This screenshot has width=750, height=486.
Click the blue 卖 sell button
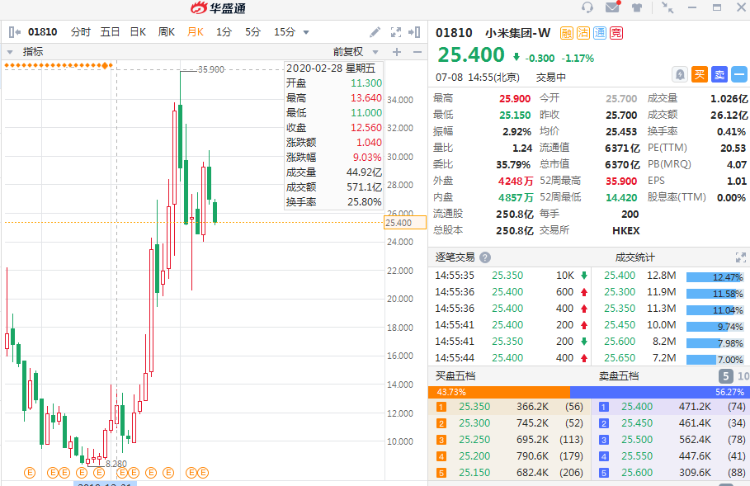(x=719, y=75)
